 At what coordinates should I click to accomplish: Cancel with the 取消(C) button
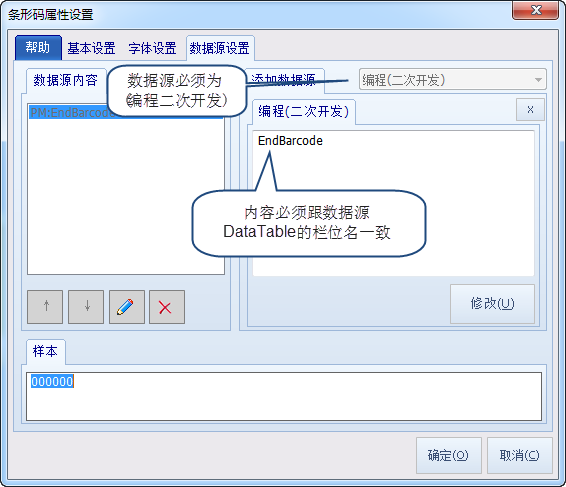(520, 456)
